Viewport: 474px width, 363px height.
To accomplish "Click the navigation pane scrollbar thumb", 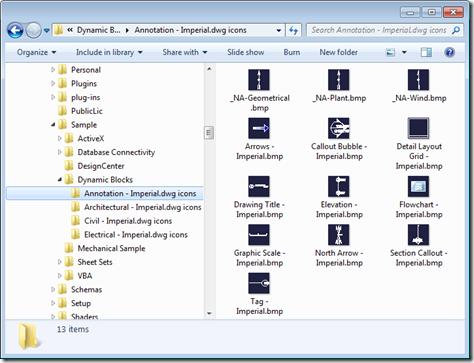I will (209, 133).
